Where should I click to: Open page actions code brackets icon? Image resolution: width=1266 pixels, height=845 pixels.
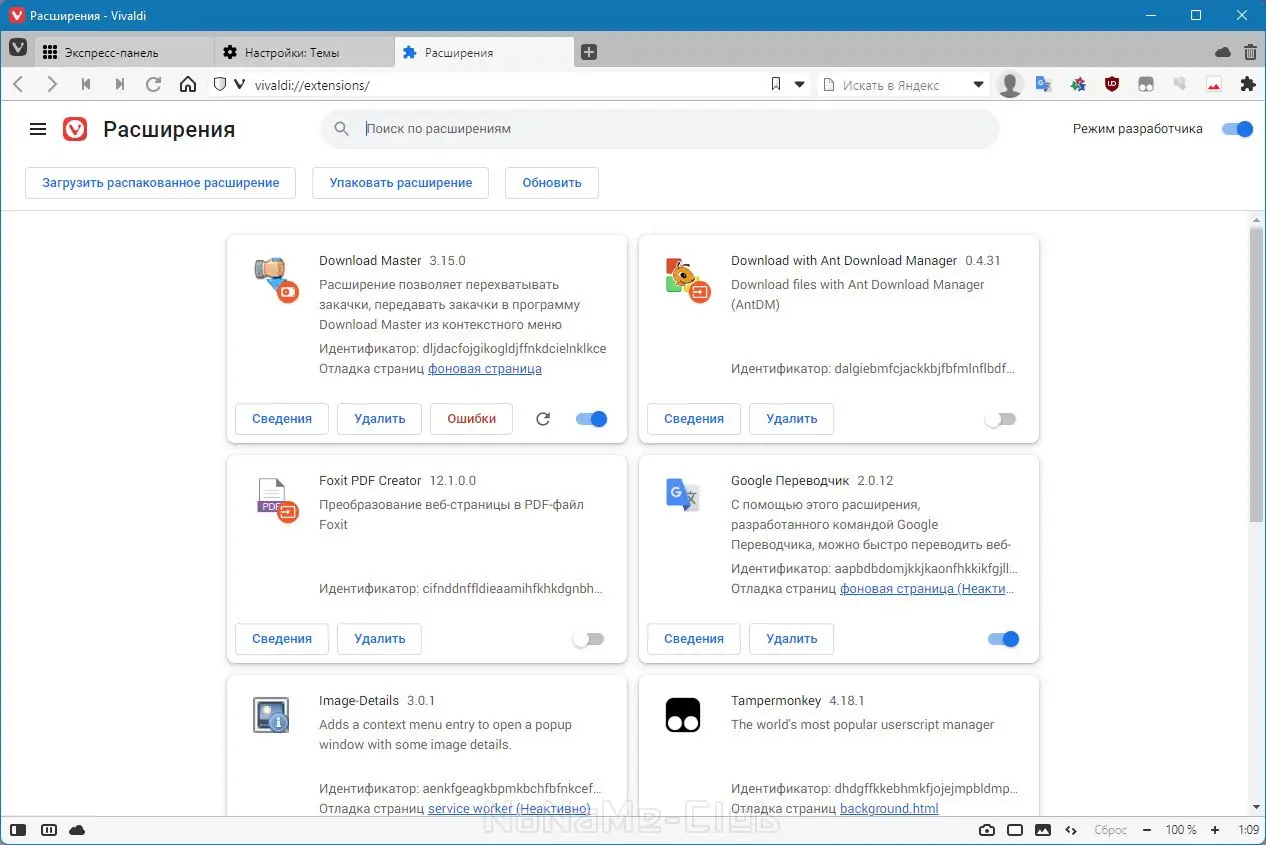1071,830
